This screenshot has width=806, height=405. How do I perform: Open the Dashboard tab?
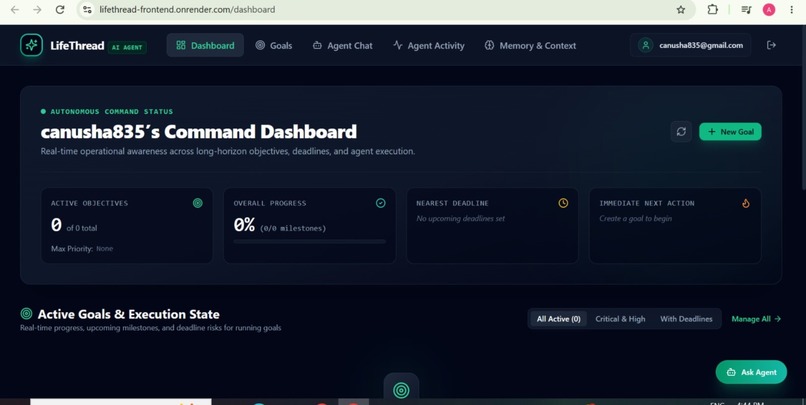click(x=205, y=45)
